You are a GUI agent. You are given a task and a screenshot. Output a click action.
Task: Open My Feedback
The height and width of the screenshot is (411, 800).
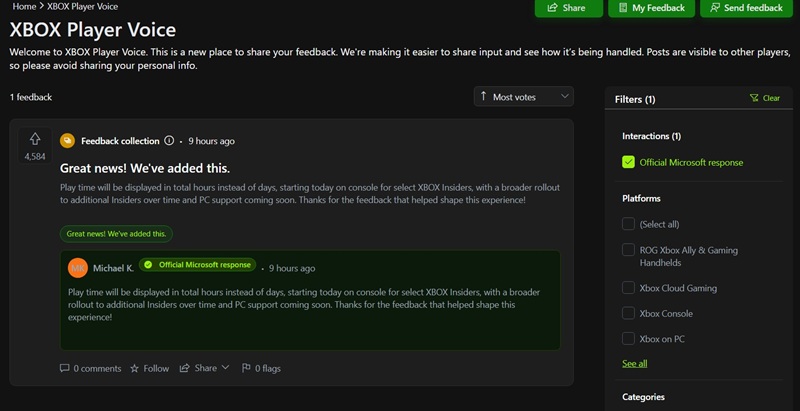click(x=651, y=8)
